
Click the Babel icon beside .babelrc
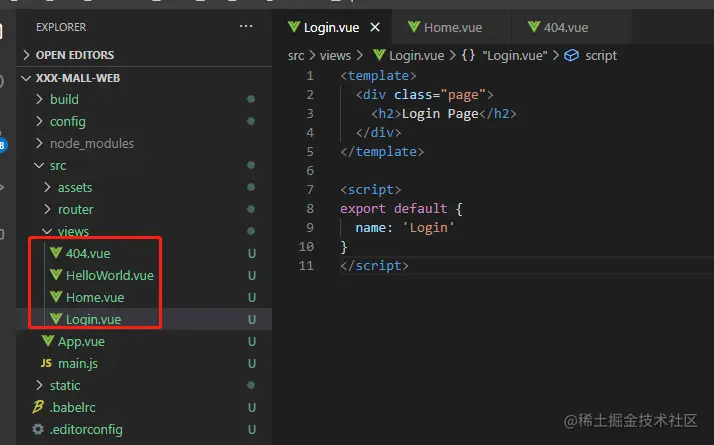click(38, 407)
